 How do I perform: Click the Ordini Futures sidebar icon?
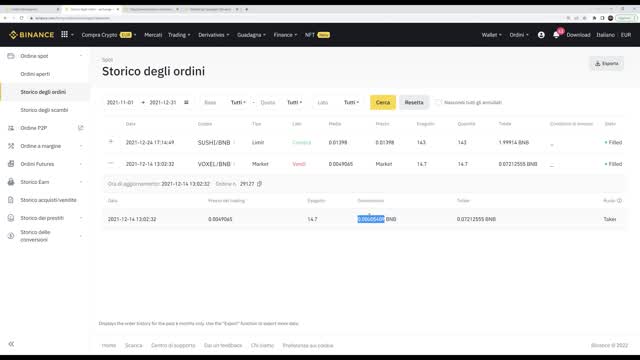[11, 164]
